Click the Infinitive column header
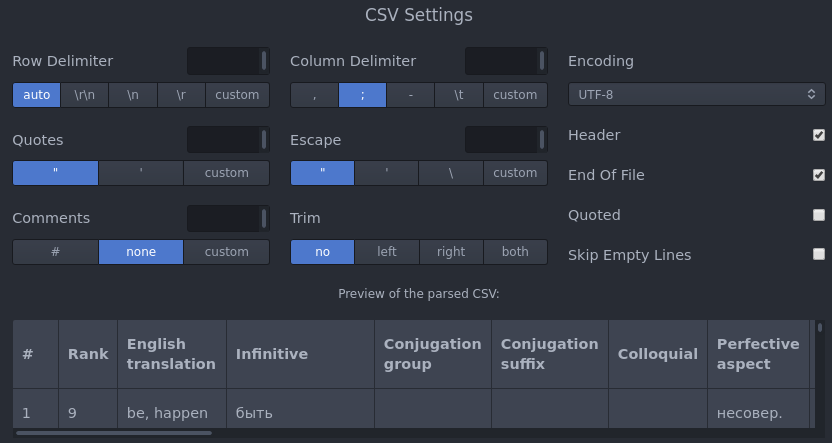Viewport: 832px width, 443px height. tap(272, 354)
